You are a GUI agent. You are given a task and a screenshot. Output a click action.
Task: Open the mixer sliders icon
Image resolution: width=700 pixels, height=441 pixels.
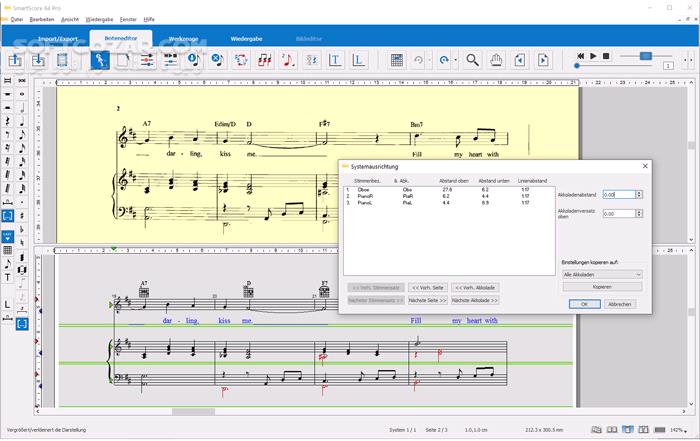tap(147, 60)
